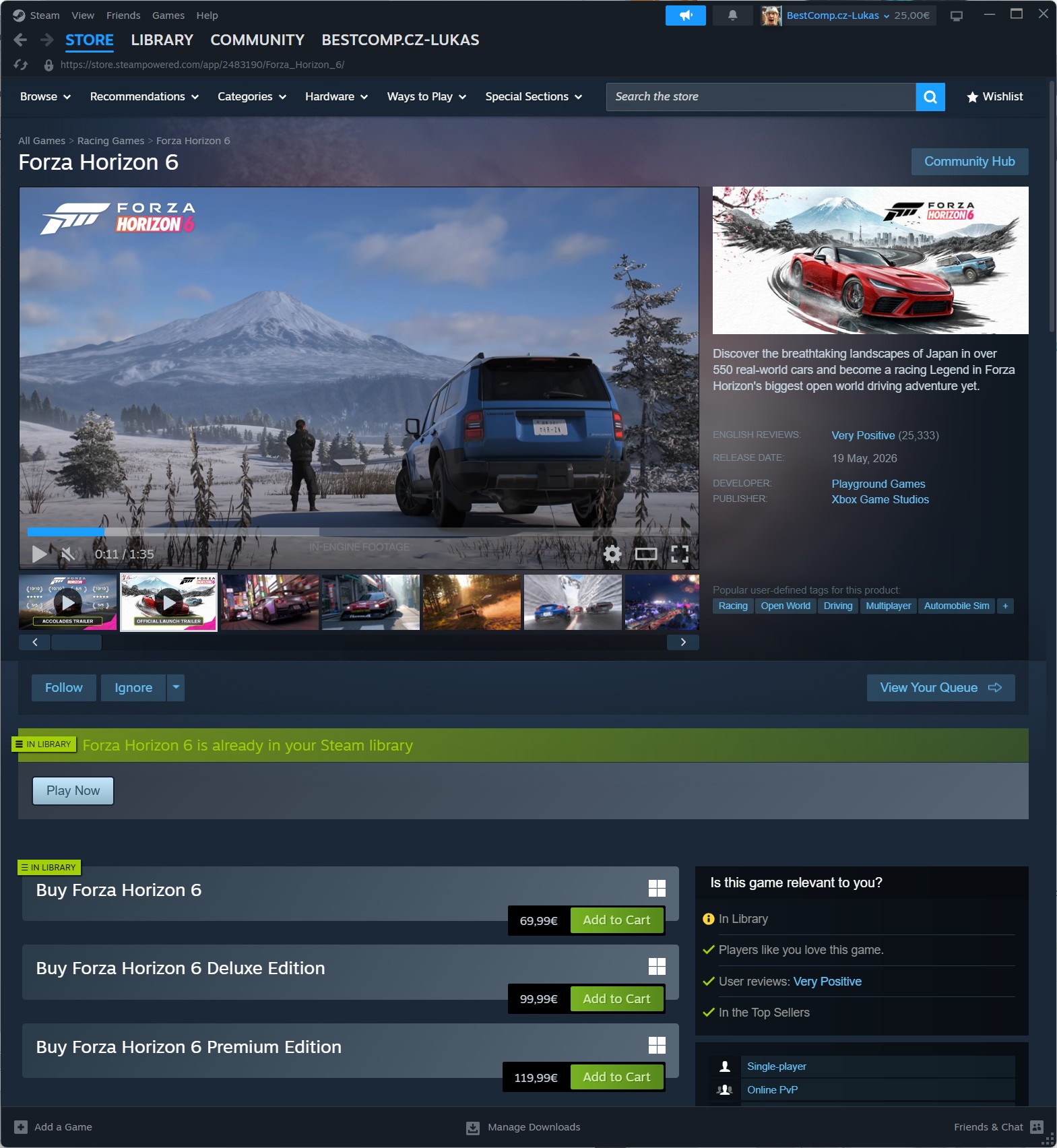Click the Online PvP icon
Viewport: 1057px width, 1148px height.
(725, 1089)
